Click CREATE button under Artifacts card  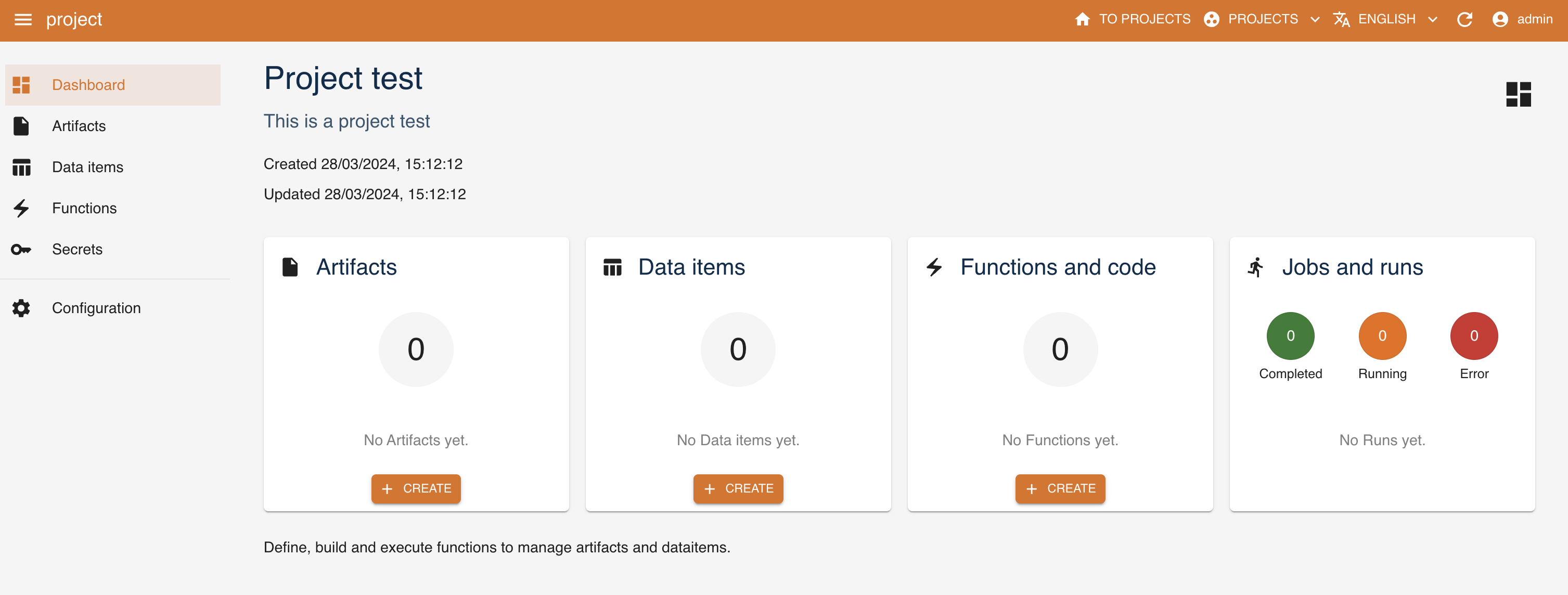pos(416,488)
